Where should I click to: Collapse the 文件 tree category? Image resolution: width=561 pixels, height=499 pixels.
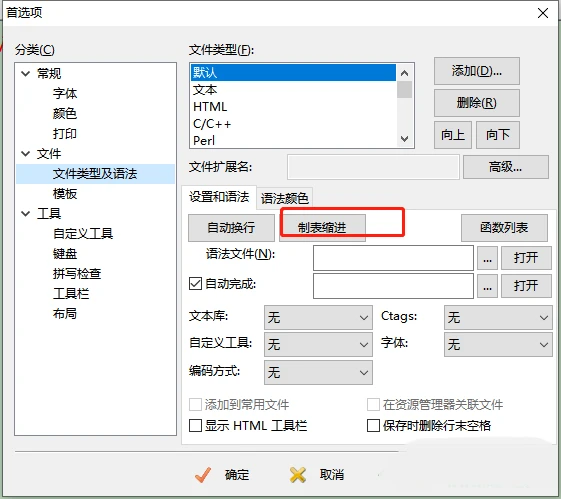click(x=25, y=154)
